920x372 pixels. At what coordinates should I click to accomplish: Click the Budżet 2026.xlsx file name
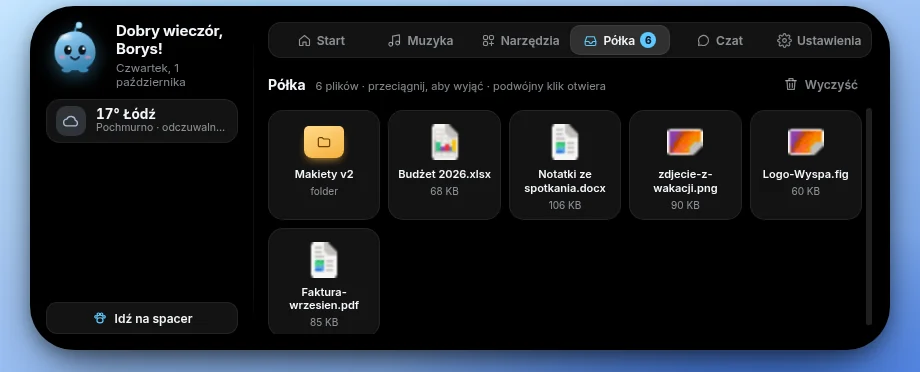tap(445, 174)
